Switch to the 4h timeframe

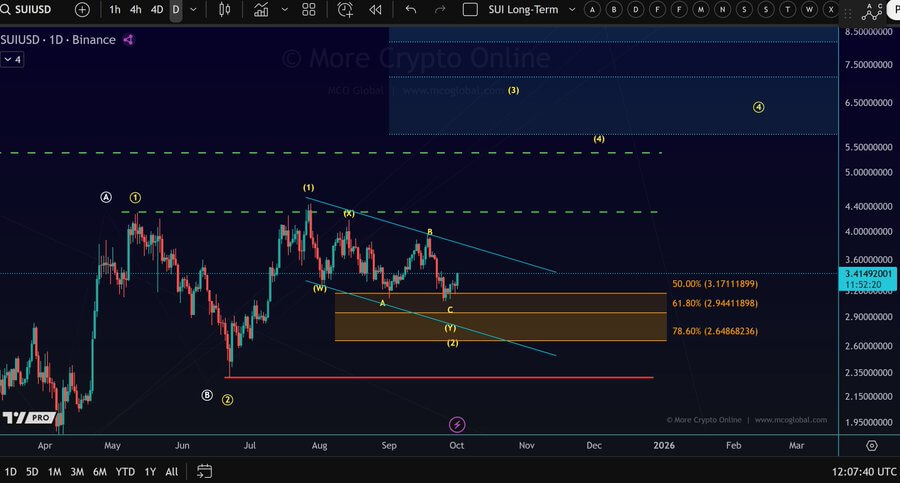(135, 9)
